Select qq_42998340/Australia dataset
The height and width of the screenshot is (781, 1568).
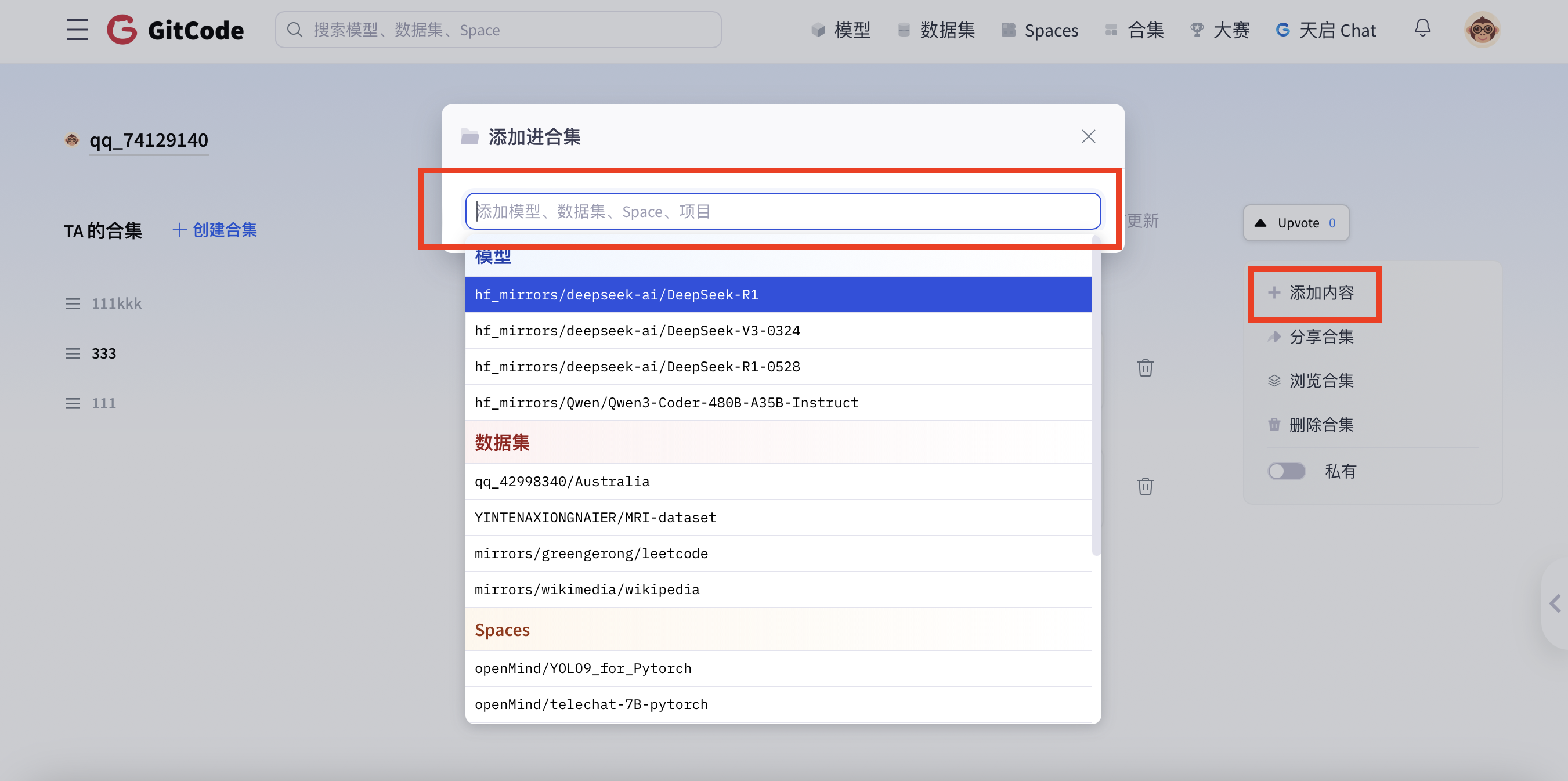point(779,482)
